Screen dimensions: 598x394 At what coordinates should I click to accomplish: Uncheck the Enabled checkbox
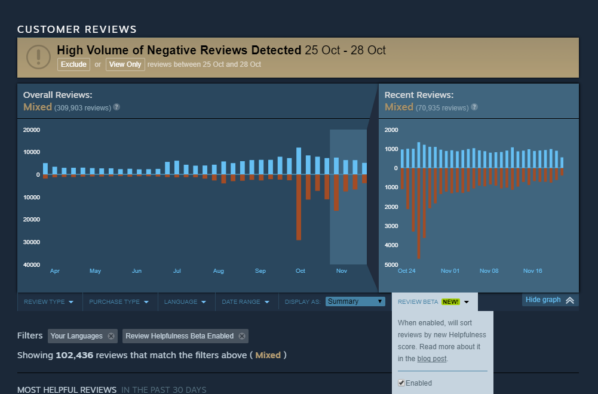(401, 383)
